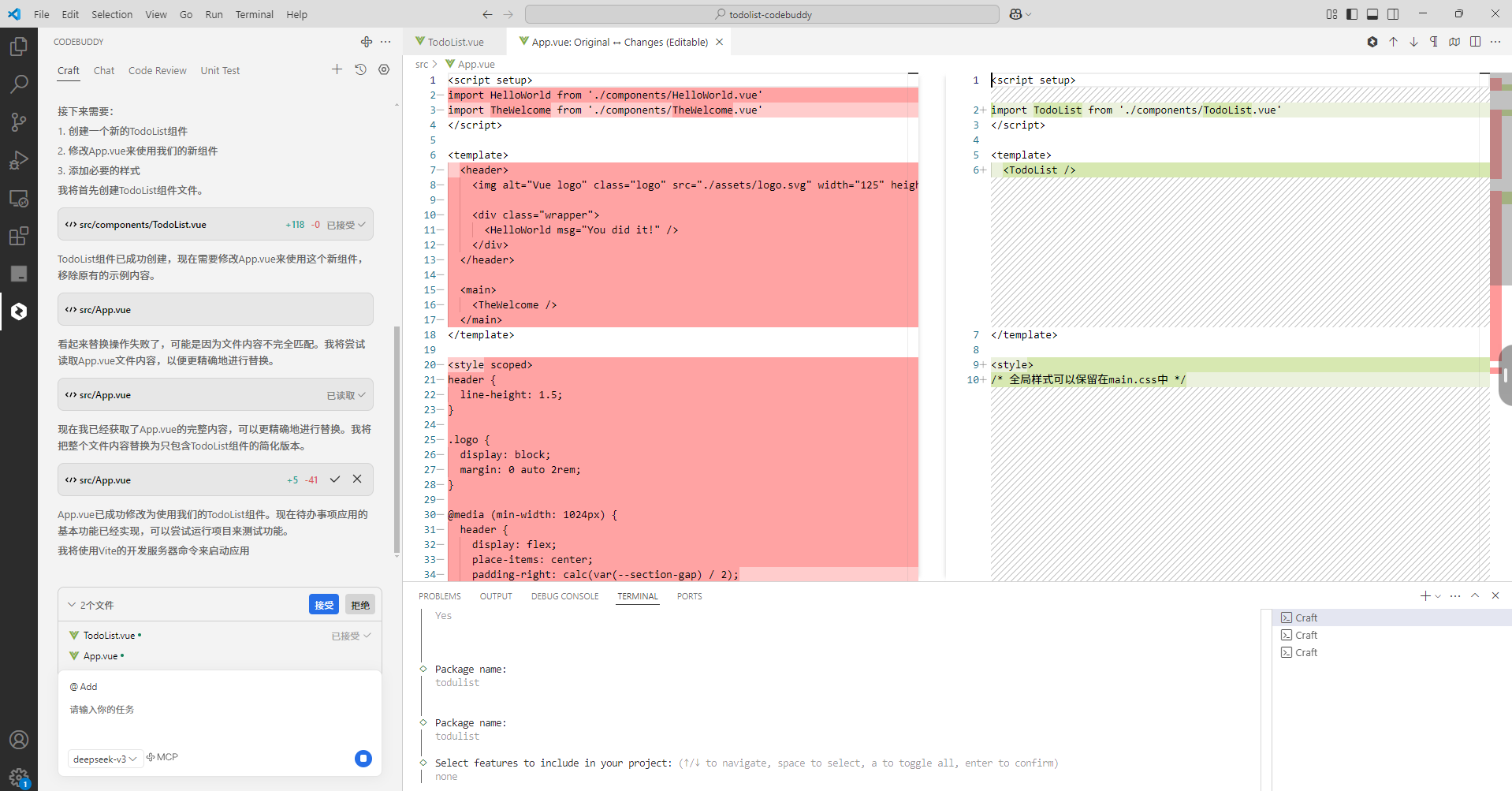
Task: Toggle whitespace diff display with the pilcrow icon
Action: 1434,42
